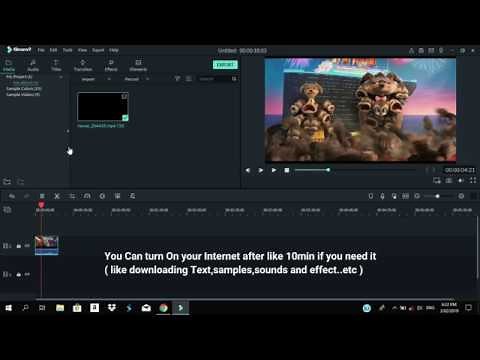The image size is (480, 360).
Task: Click the preview timecode display
Action: (460, 170)
